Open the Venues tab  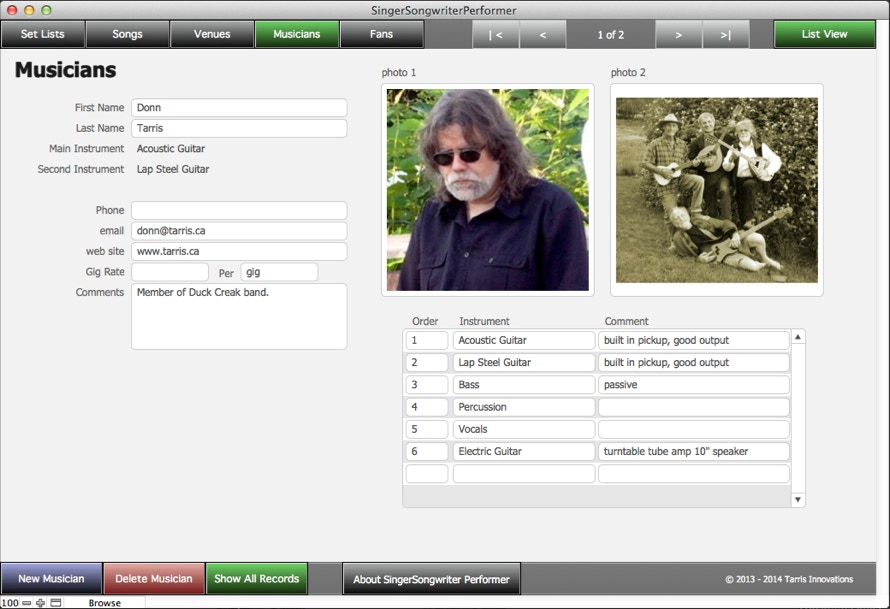pyautogui.click(x=212, y=34)
